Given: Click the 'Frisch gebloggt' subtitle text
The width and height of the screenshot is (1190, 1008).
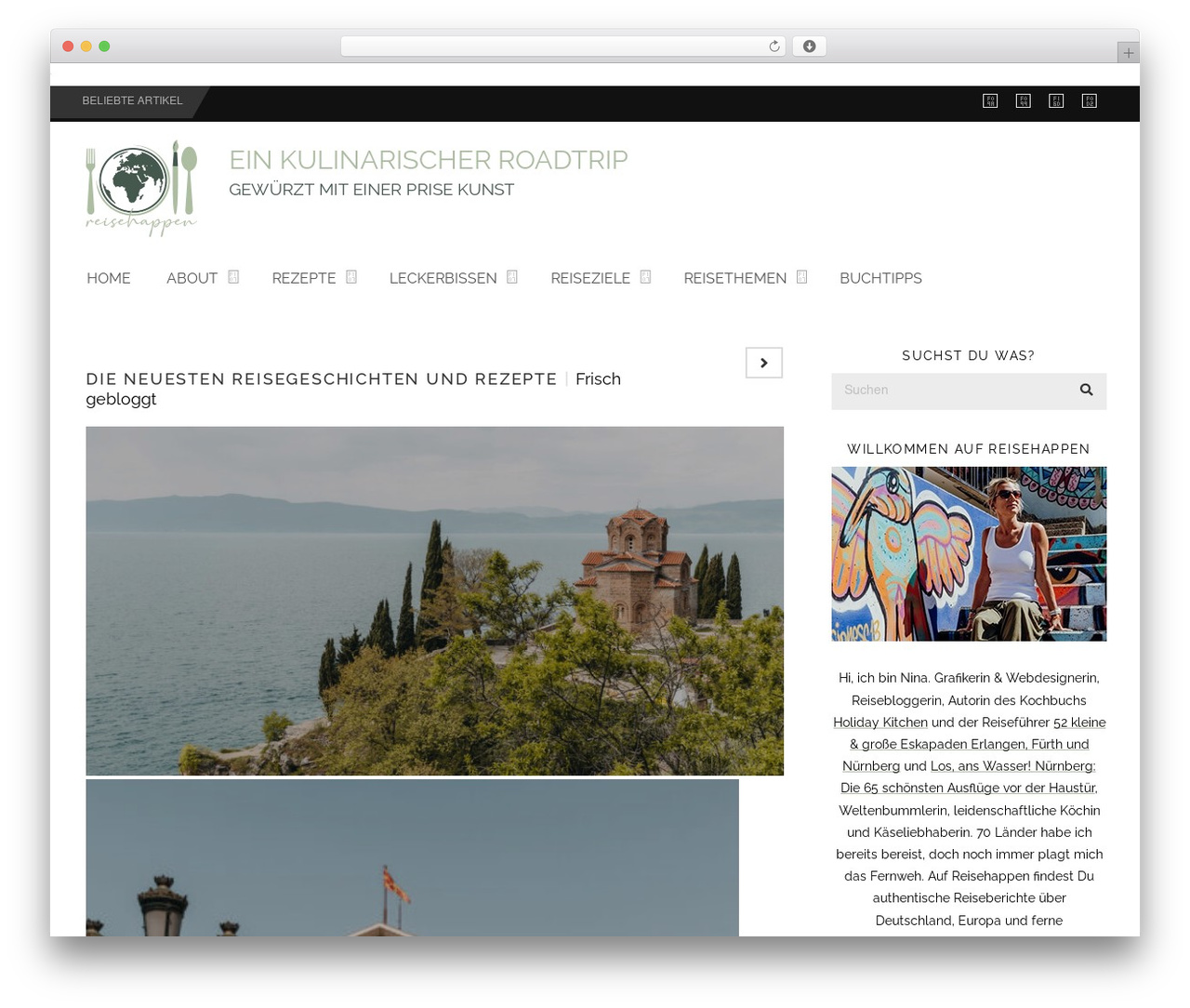Looking at the screenshot, I should click(x=353, y=389).
